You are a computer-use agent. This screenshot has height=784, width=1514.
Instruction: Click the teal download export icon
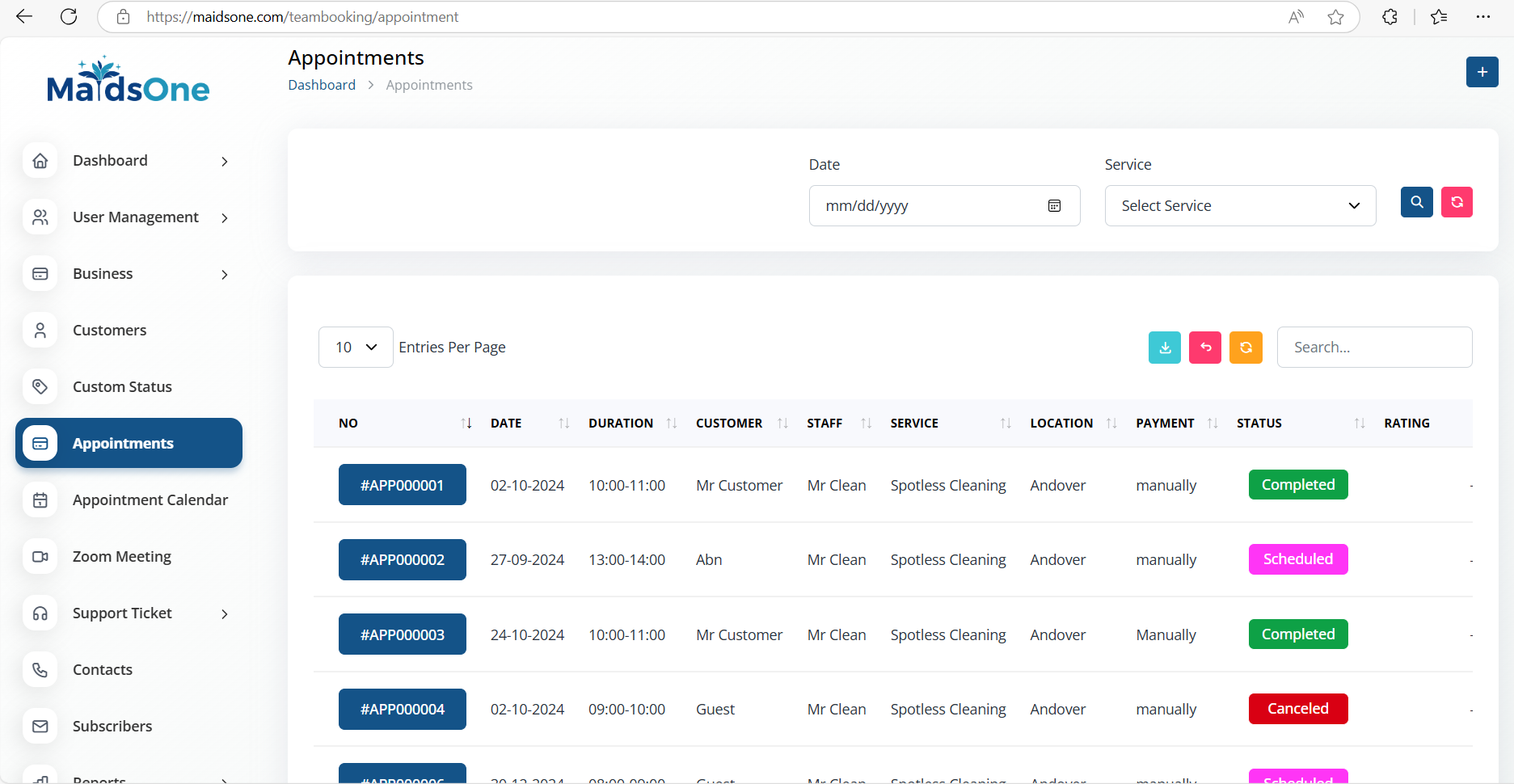coord(1164,348)
